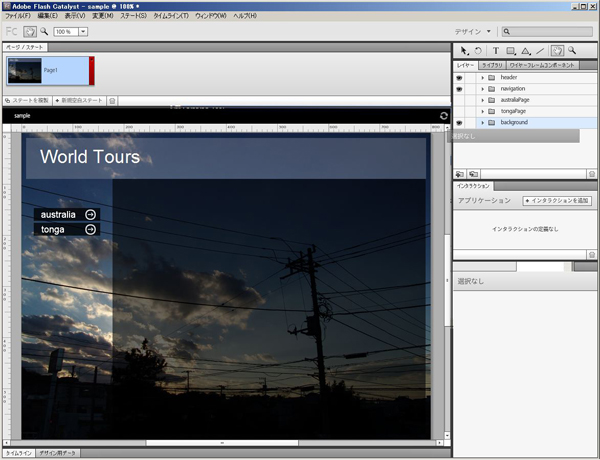Select the Zoom tool in tools panel

[572, 50]
